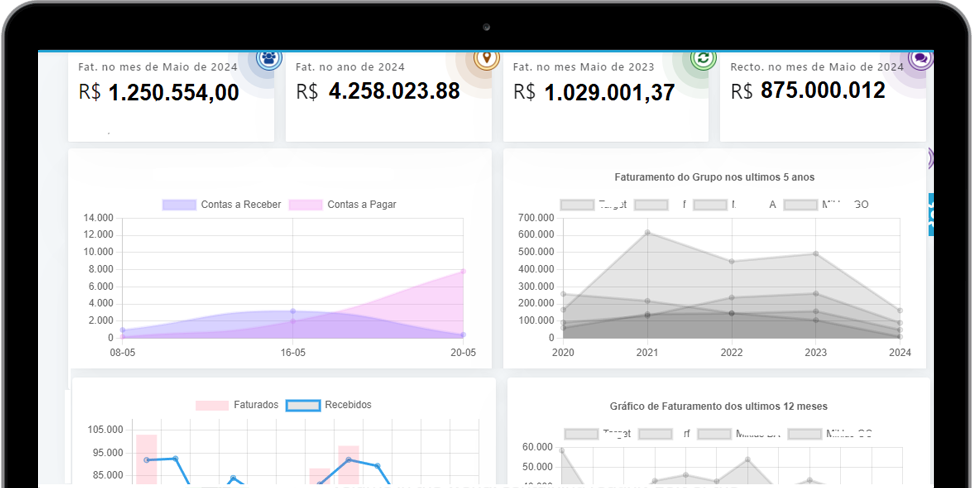Click the last legend swatch in the 5-year chart
This screenshot has height=488, width=972.
801,205
